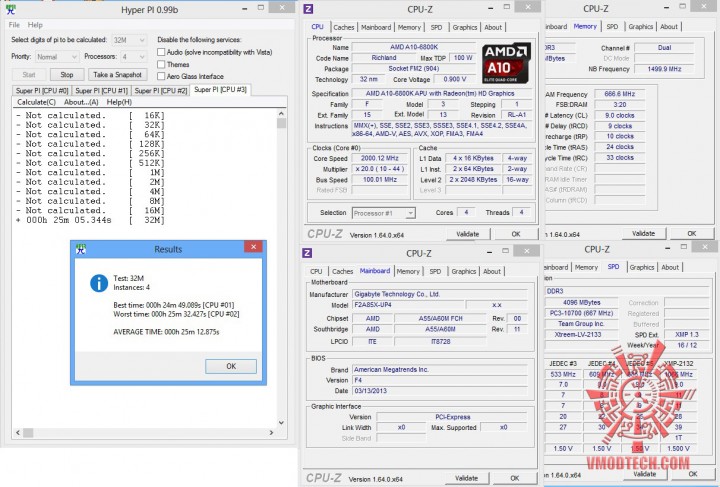Check the Aero Glass Interface option
Screen dimensions: 720x487
[161, 76]
